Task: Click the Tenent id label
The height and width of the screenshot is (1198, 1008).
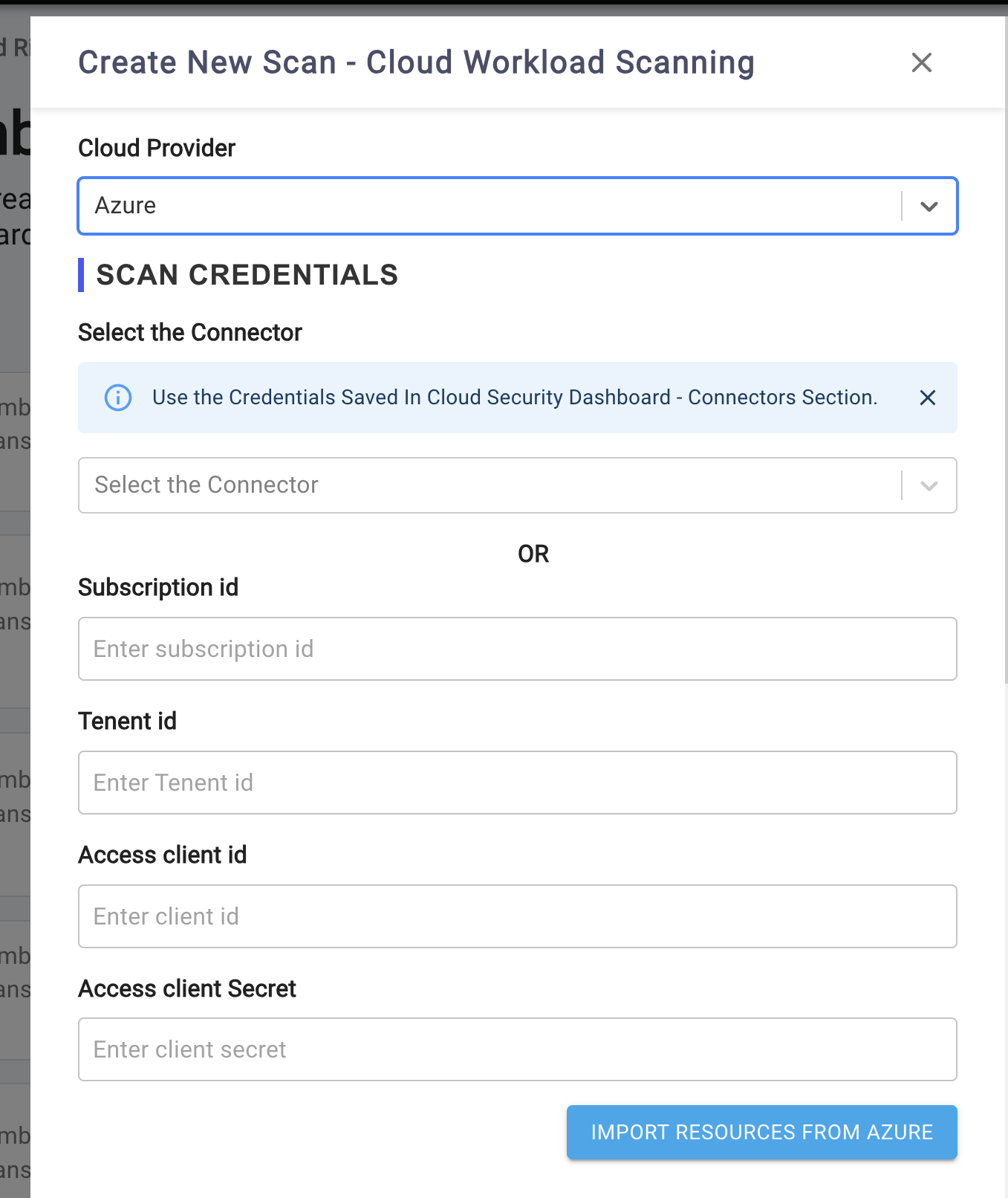Action: 128,721
